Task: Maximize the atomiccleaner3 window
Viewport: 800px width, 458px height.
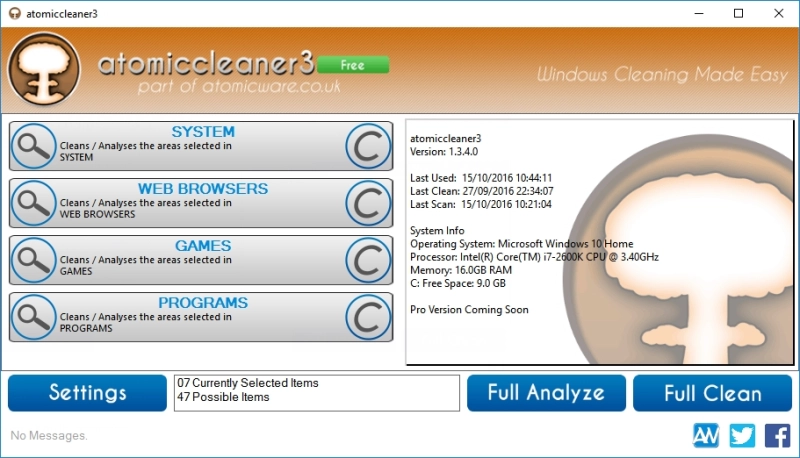Action: (738, 14)
